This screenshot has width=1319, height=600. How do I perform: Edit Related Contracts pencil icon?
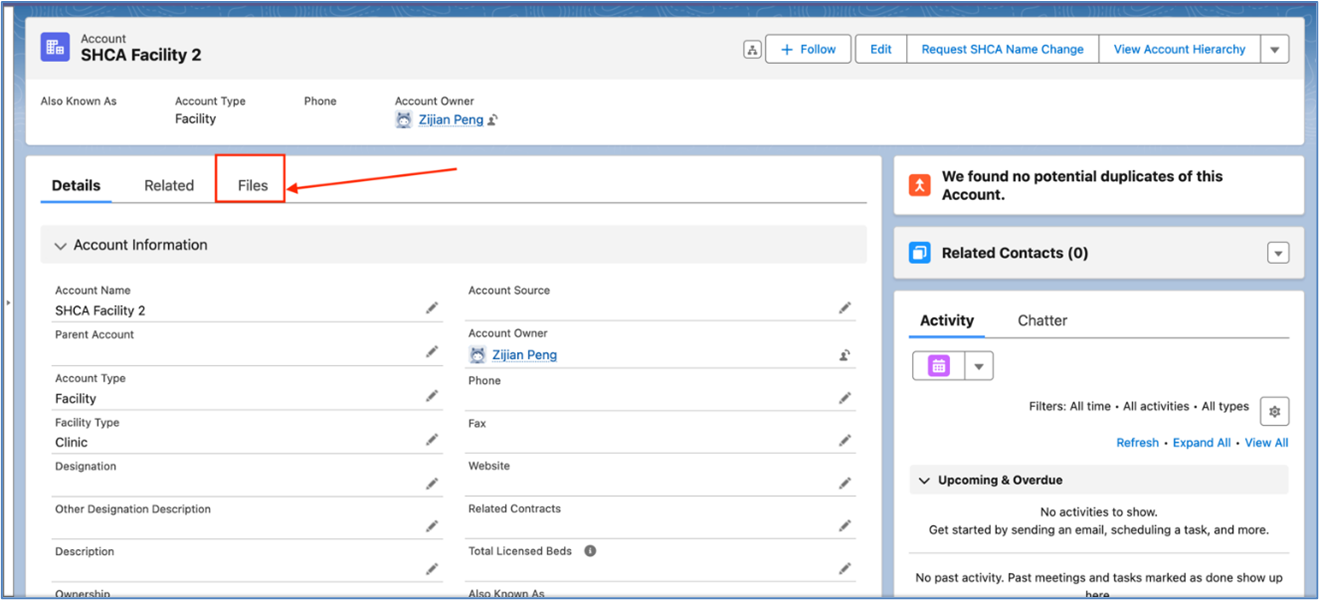coord(845,526)
